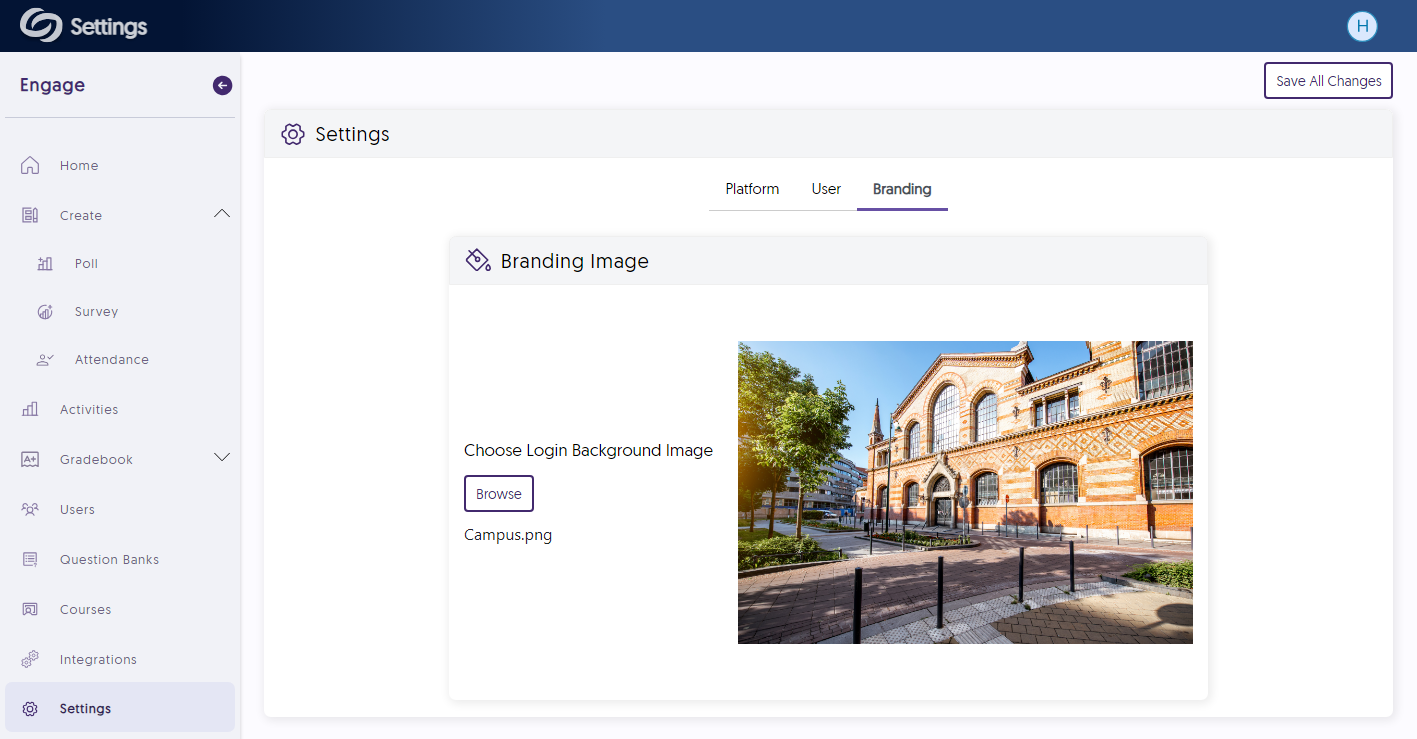Click the Question Banks icon

30,560
